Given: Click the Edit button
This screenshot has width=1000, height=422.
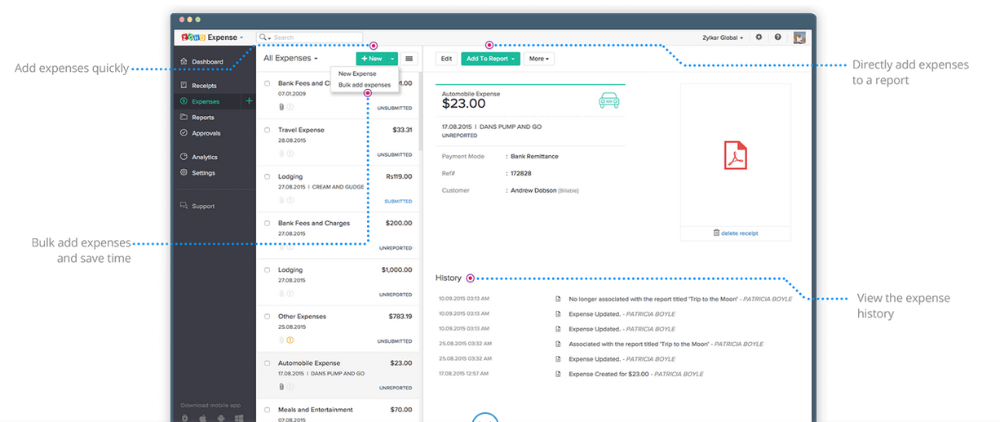Looking at the screenshot, I should (x=446, y=59).
